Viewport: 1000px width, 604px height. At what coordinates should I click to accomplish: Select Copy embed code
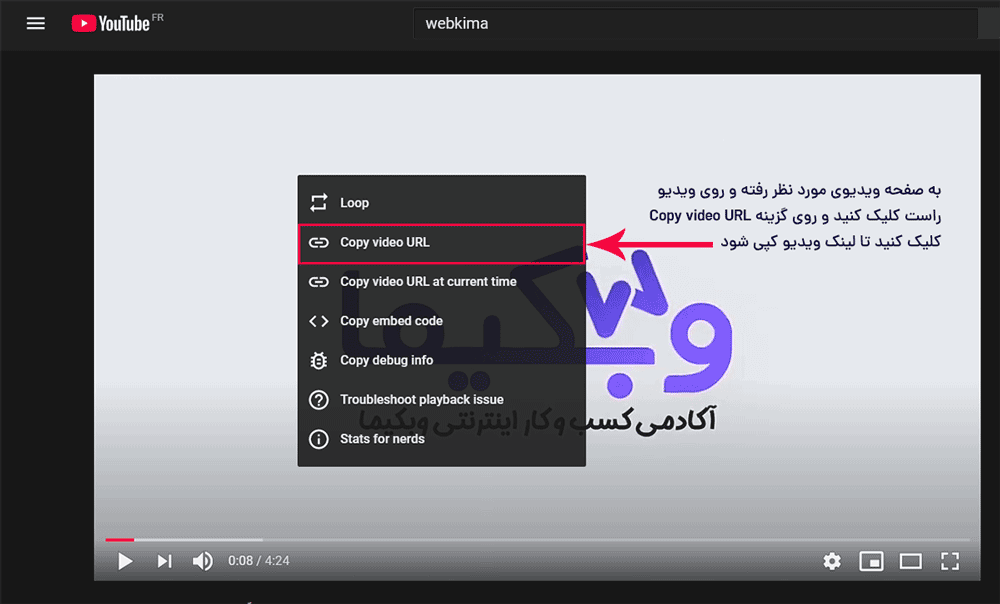pos(441,321)
